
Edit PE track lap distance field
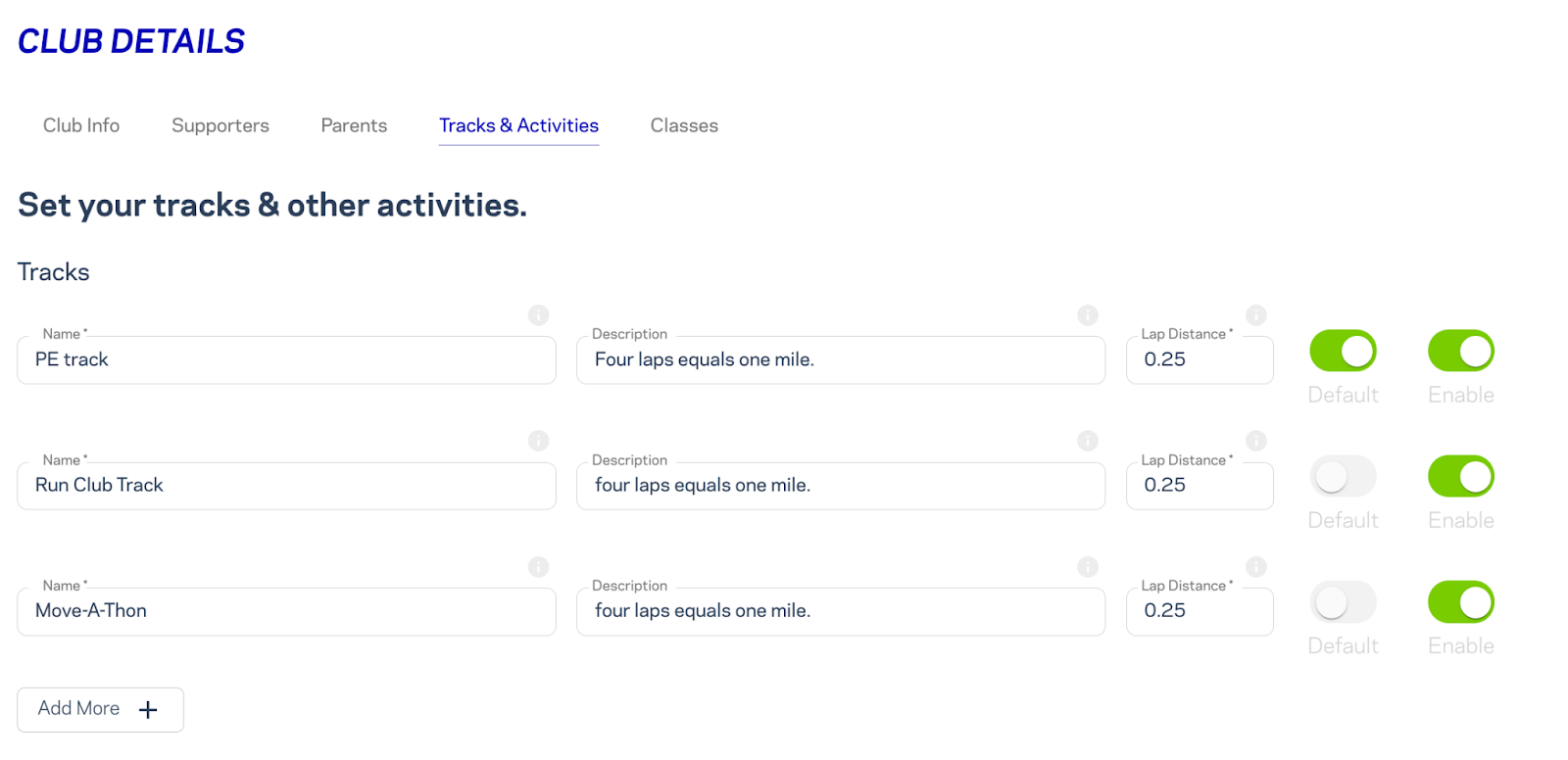tap(1200, 360)
